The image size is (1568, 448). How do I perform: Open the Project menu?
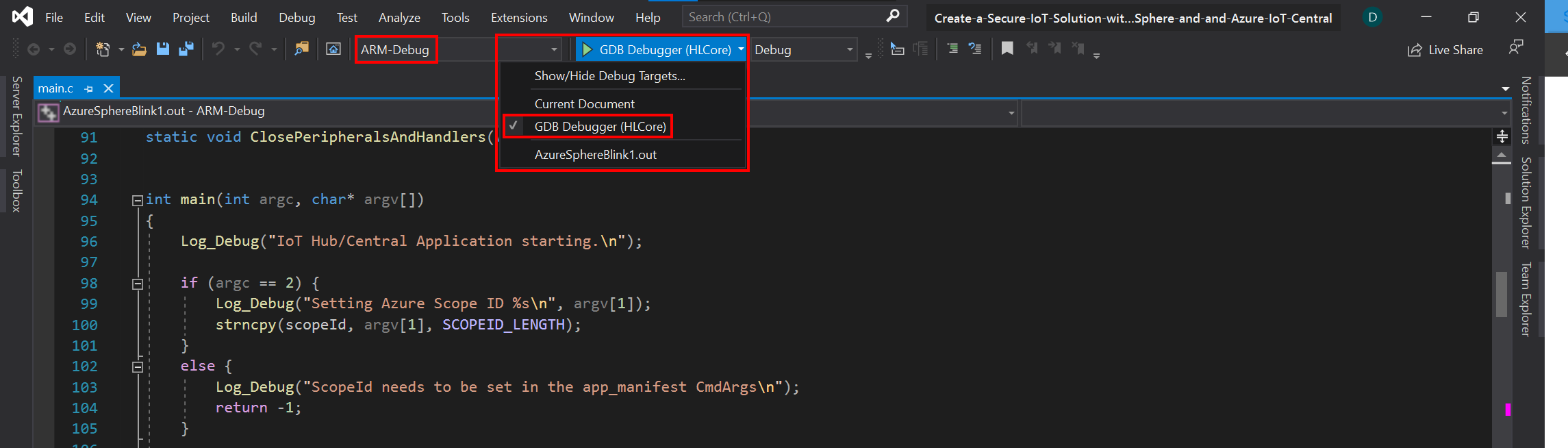tap(191, 18)
